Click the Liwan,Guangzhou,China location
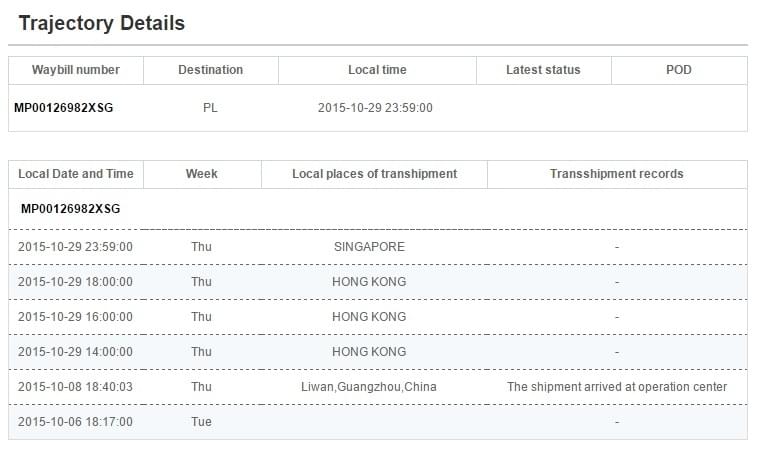 coord(369,387)
